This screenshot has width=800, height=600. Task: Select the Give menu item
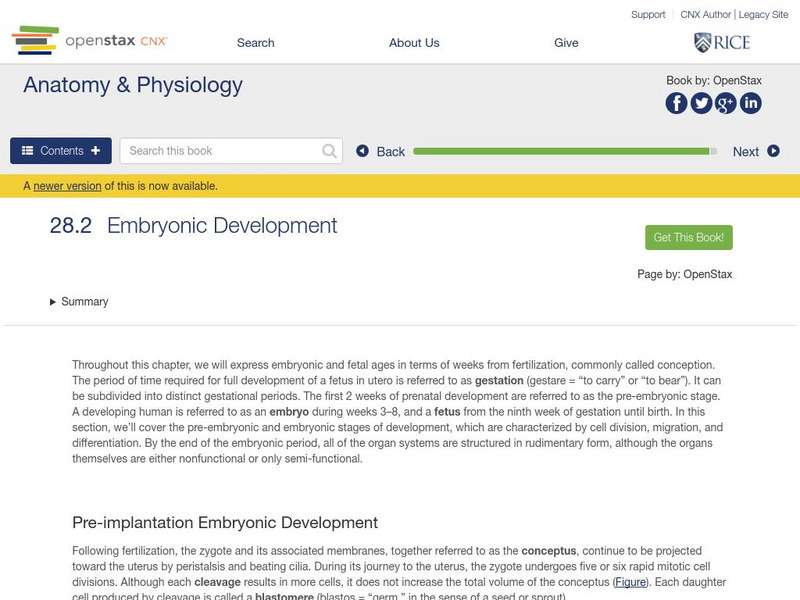[567, 42]
